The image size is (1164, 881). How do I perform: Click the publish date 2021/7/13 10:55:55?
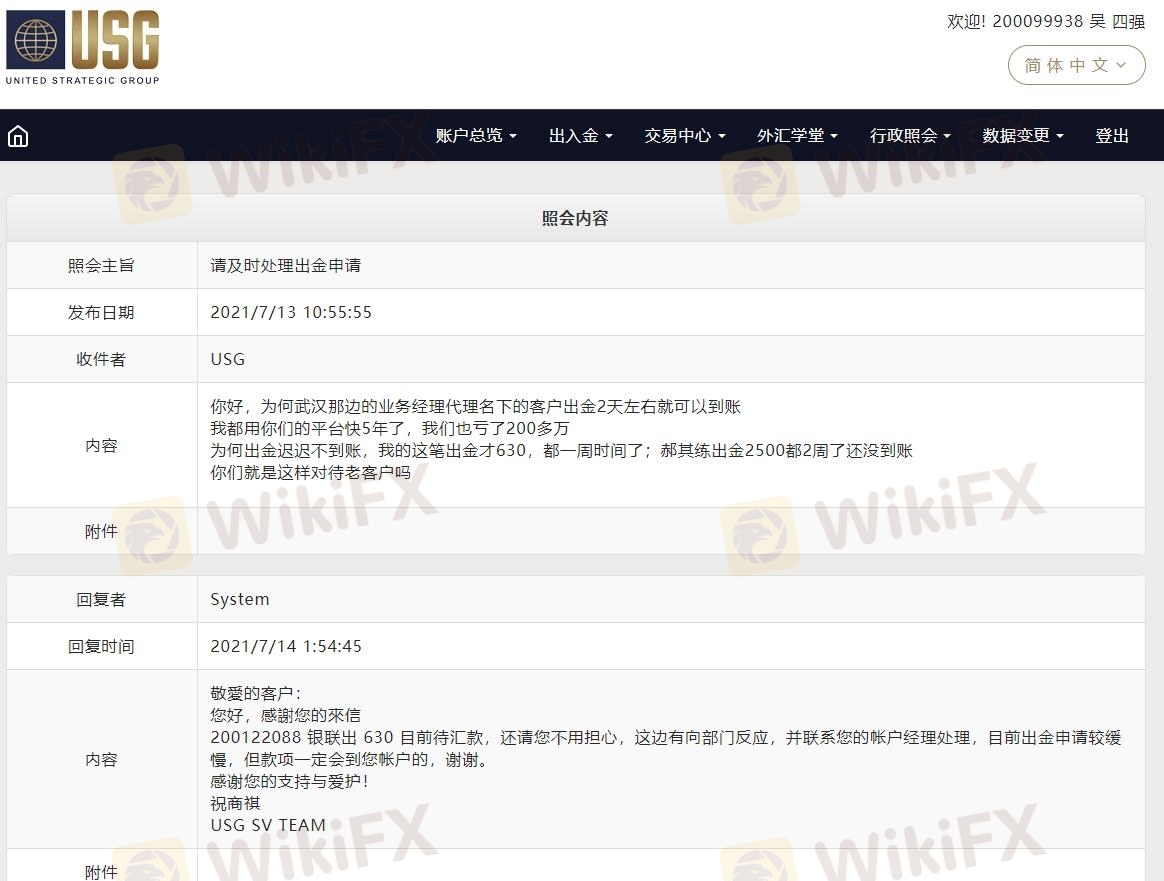click(291, 312)
